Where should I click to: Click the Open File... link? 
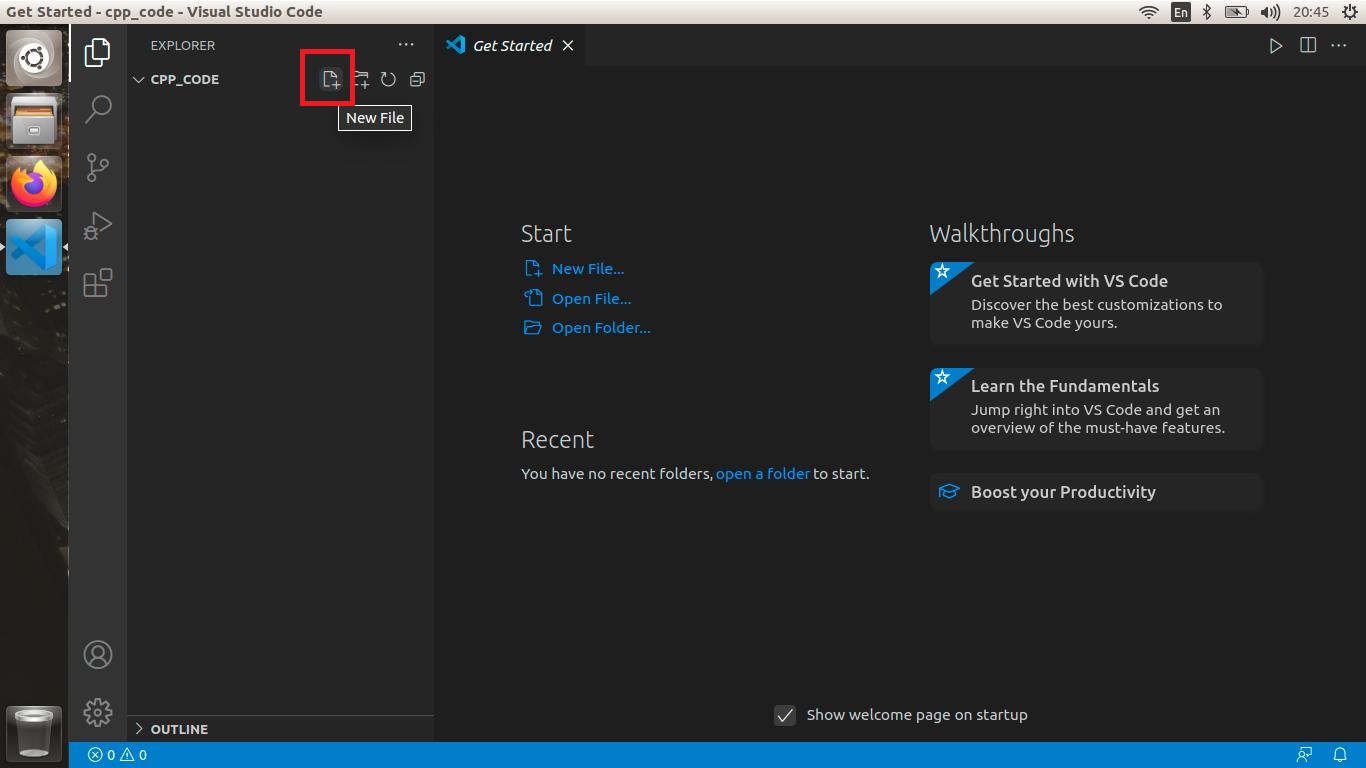point(591,299)
